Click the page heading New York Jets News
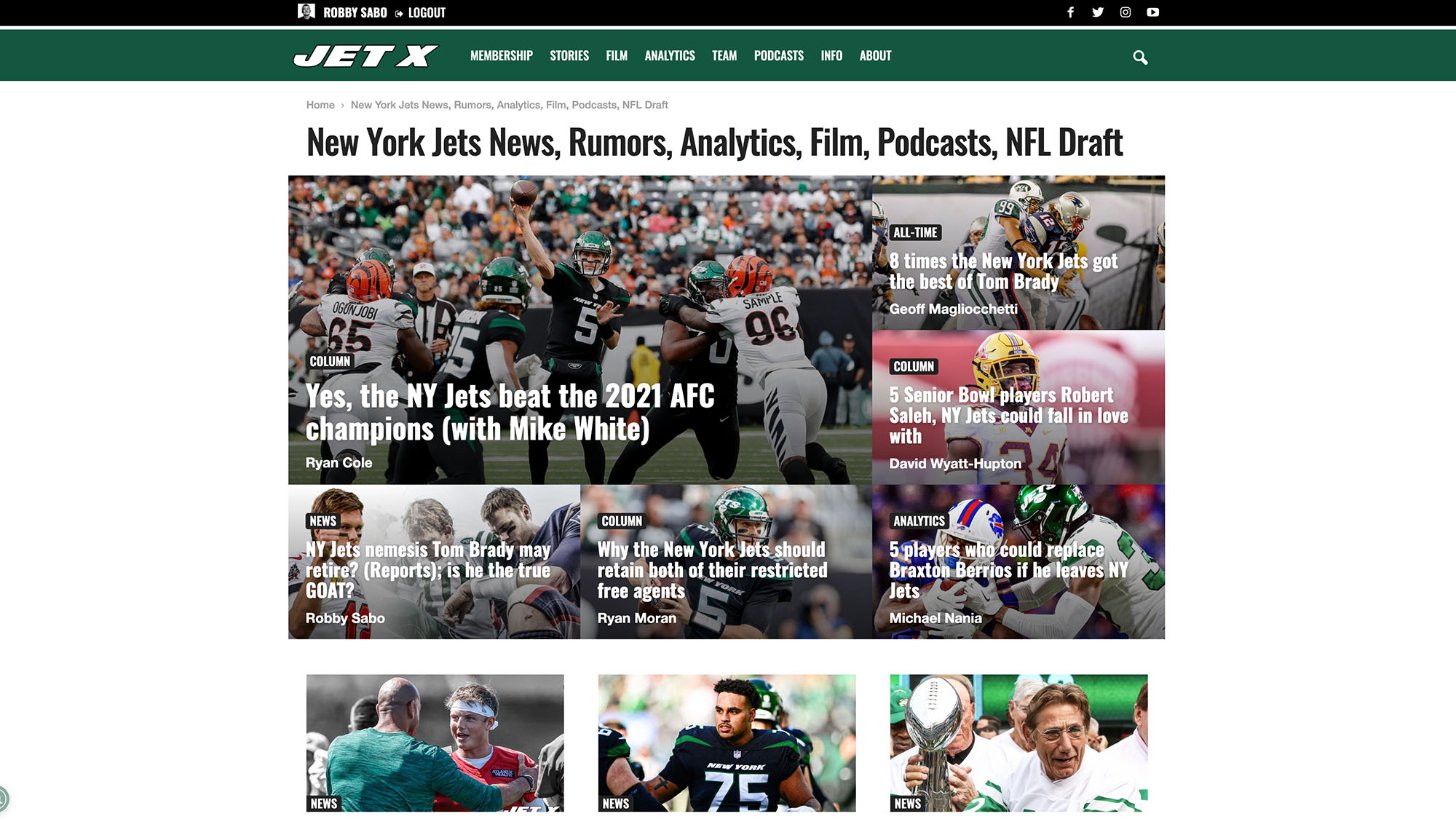 tap(715, 143)
